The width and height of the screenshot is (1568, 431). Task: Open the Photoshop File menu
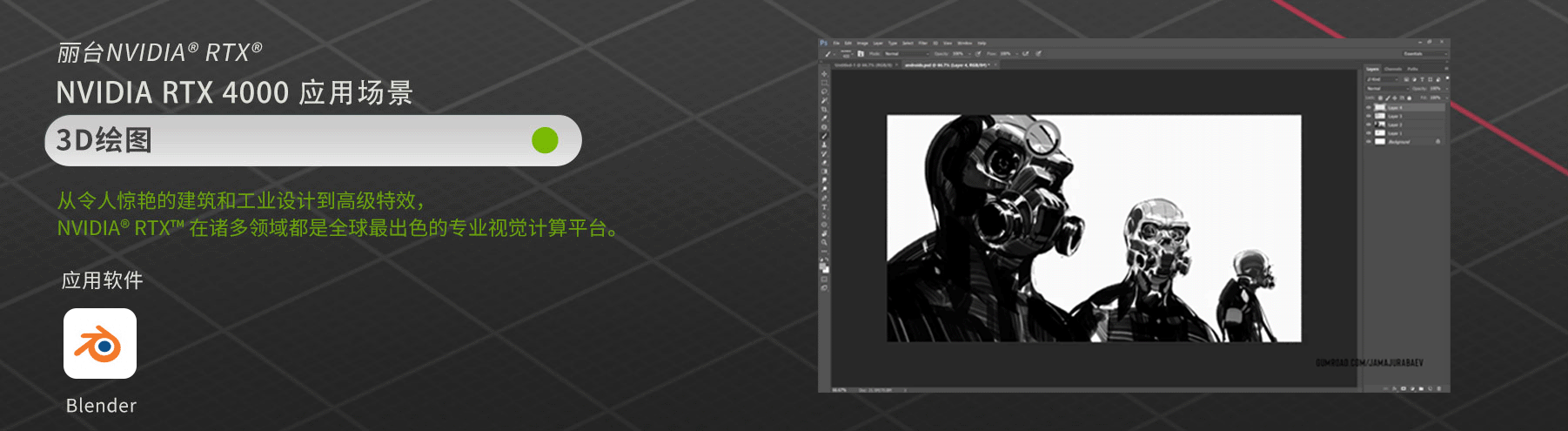pyautogui.click(x=836, y=43)
